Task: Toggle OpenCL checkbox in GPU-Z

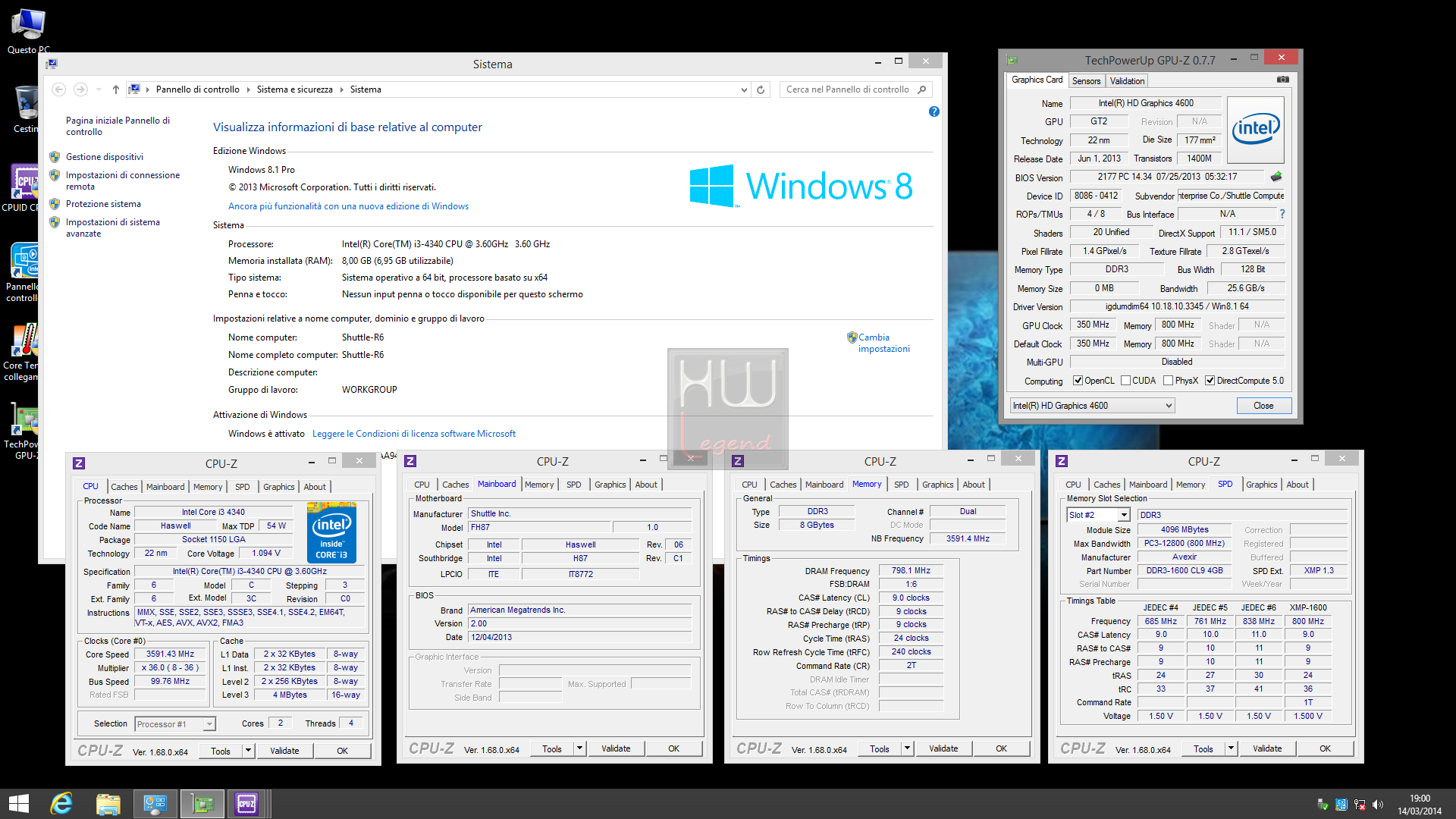Action: [x=1078, y=381]
